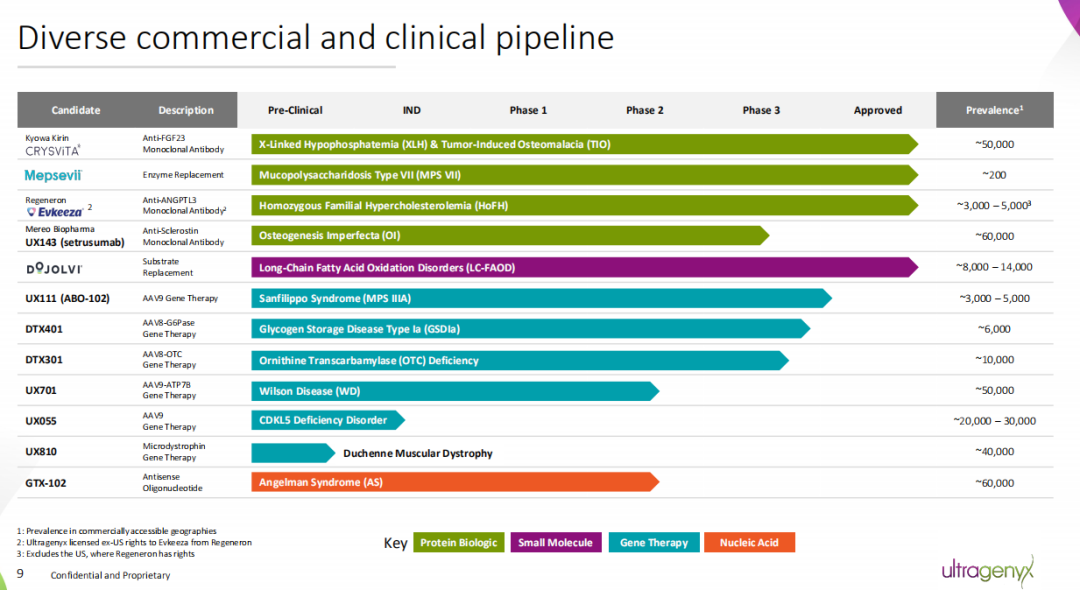Click the Prevalence column header

pos(994,110)
